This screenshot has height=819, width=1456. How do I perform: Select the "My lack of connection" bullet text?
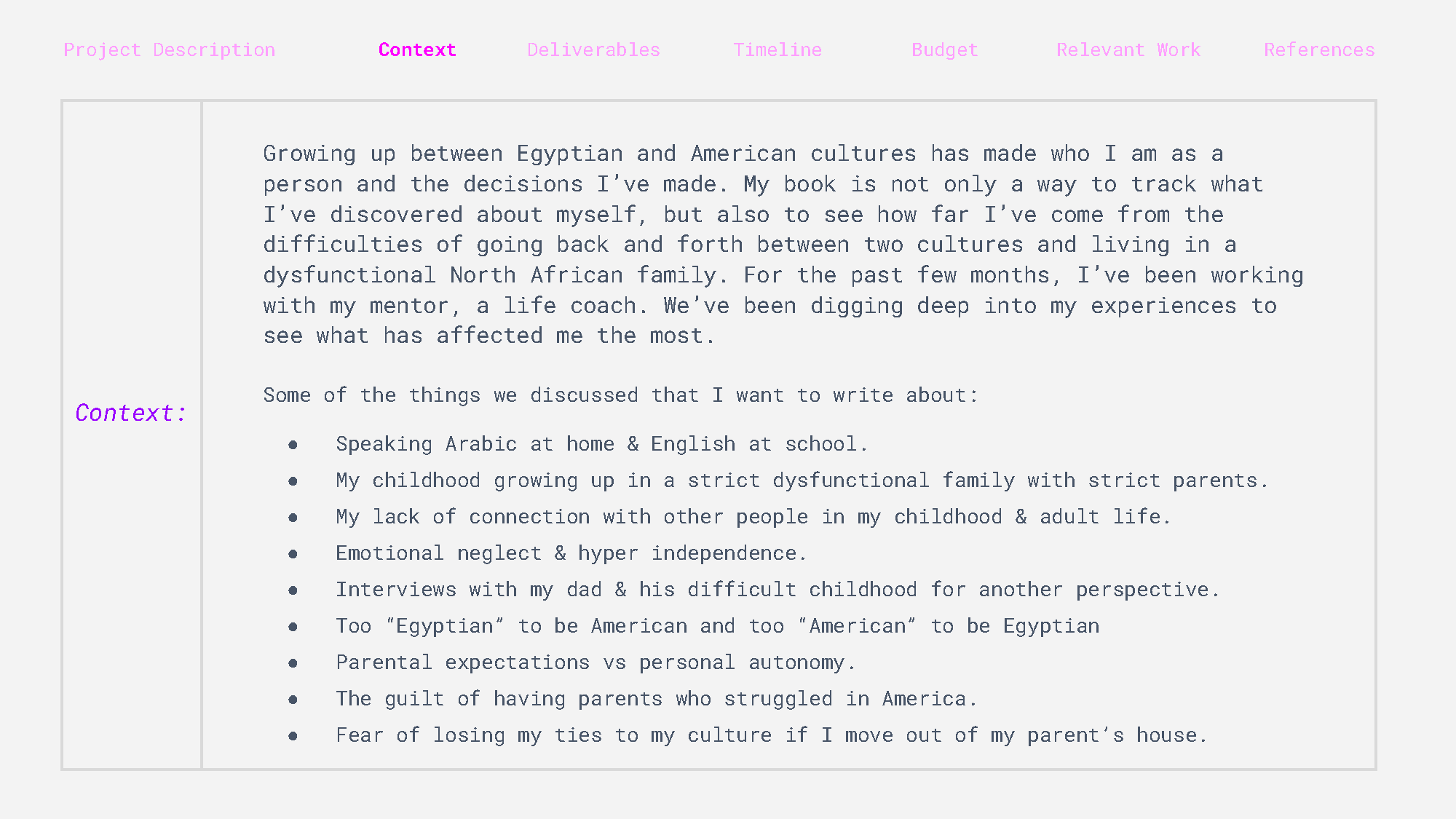[x=753, y=517]
